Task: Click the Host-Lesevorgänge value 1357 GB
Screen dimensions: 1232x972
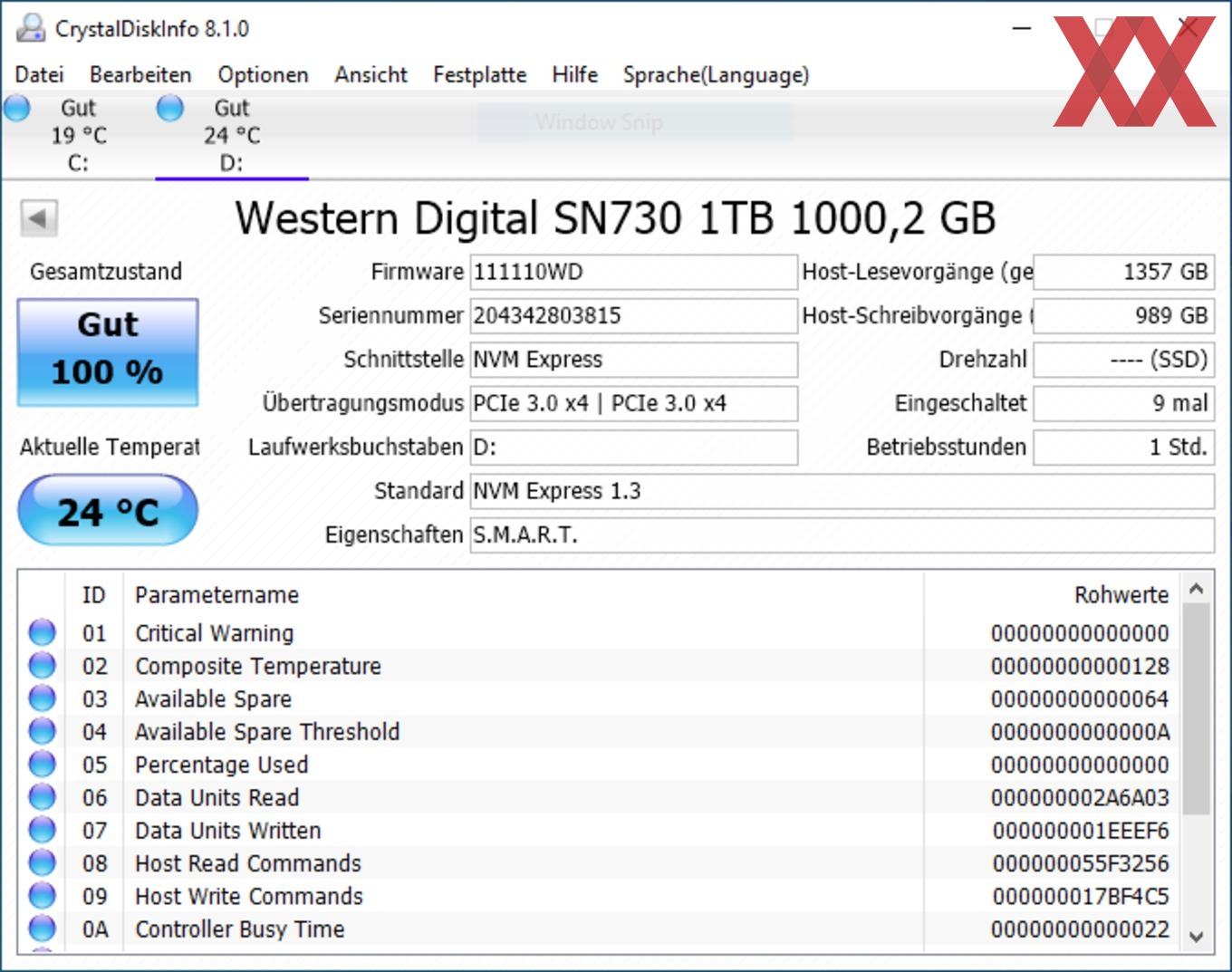Action: pos(1123,272)
